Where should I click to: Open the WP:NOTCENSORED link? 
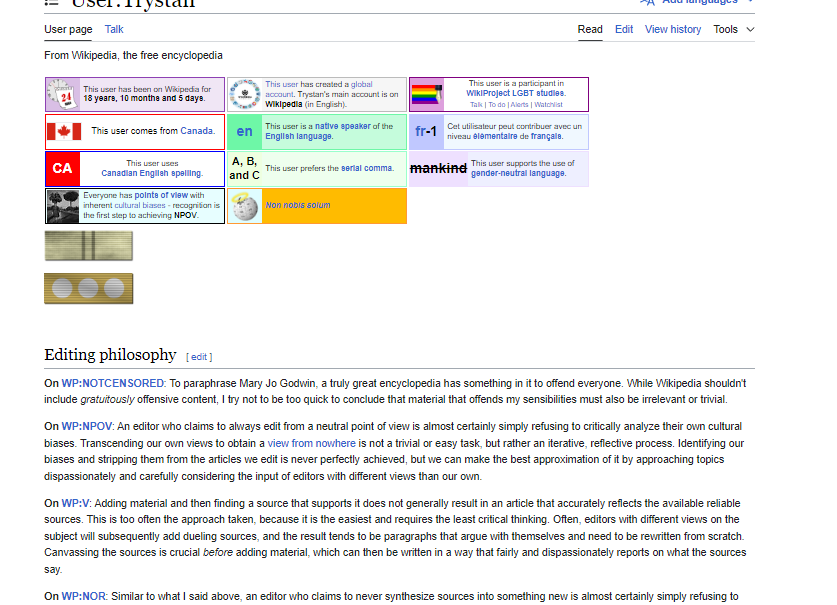tap(113, 383)
